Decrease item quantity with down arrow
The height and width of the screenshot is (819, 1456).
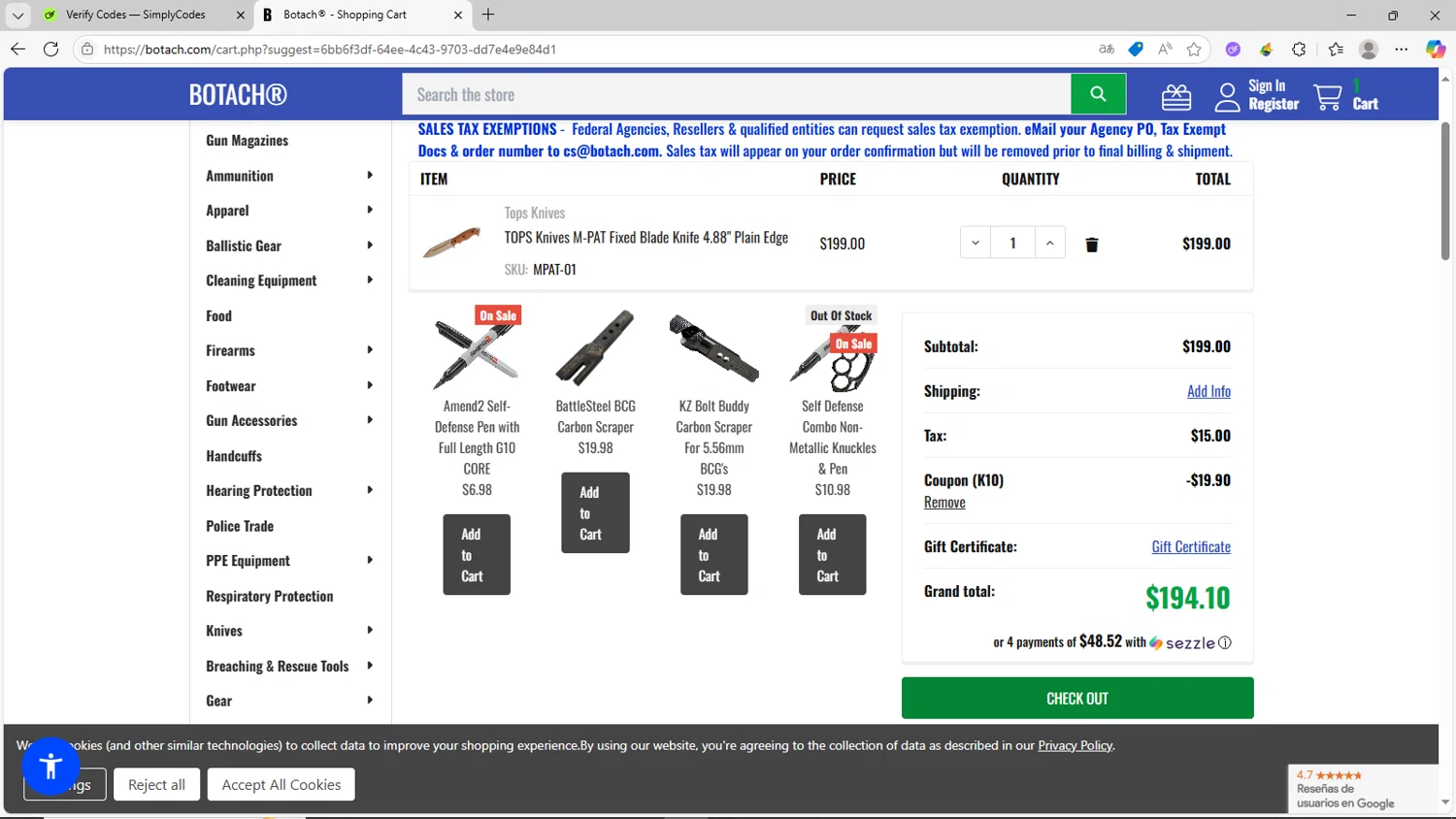pyautogui.click(x=976, y=243)
